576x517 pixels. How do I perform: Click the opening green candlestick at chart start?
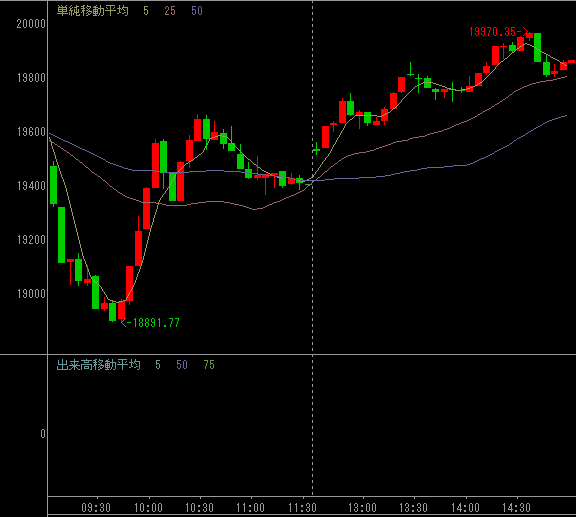point(54,185)
